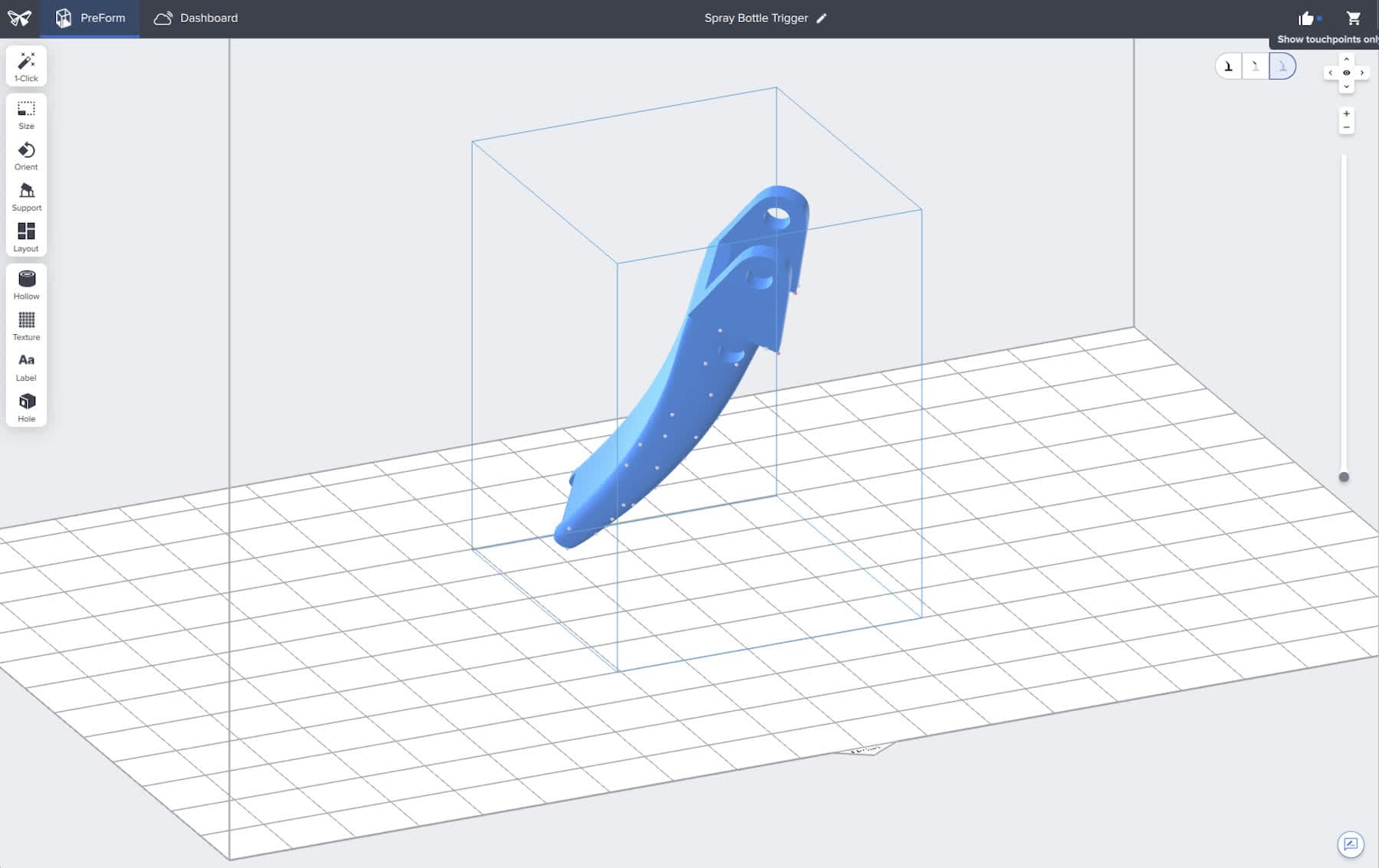This screenshot has width=1379, height=868.
Task: Open the shopping cart
Action: 1354,18
